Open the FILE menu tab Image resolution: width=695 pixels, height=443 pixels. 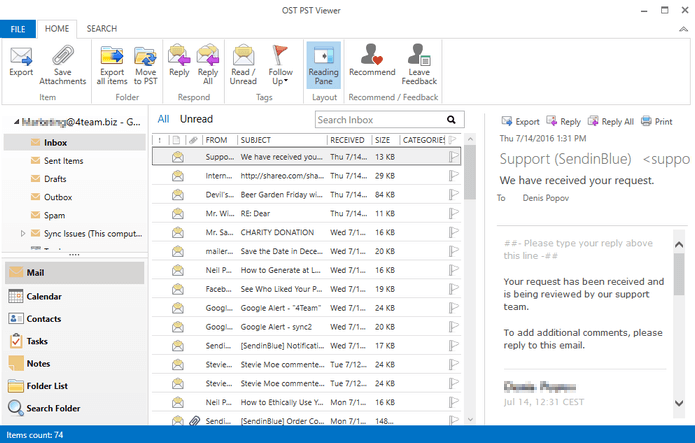[18, 30]
